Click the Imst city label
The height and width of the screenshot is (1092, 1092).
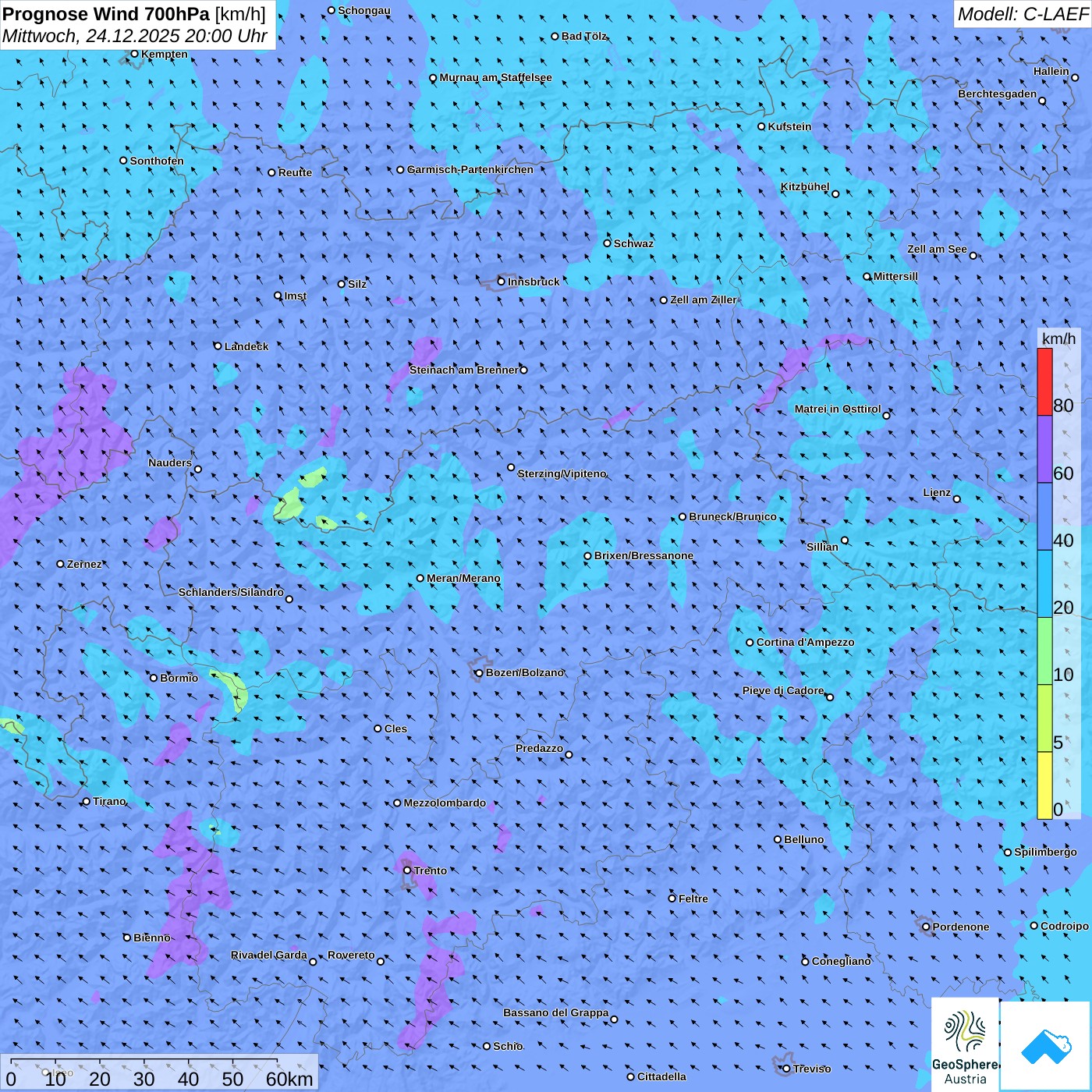[295, 296]
